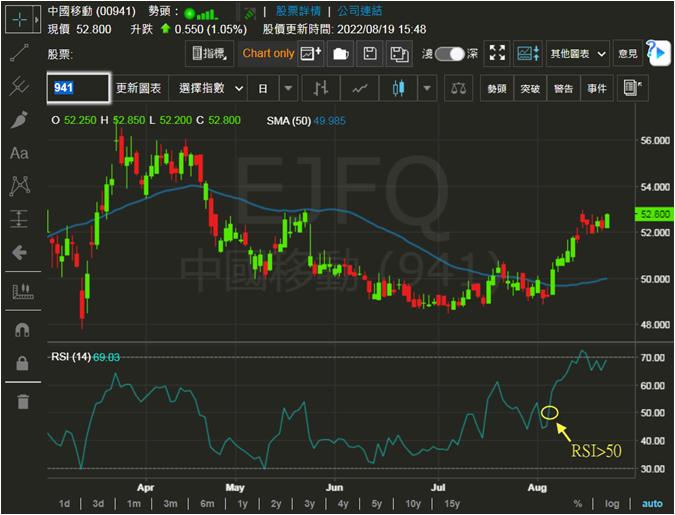Toggle the lock drawings padlock
675x515 pixels.
(x=22, y=364)
